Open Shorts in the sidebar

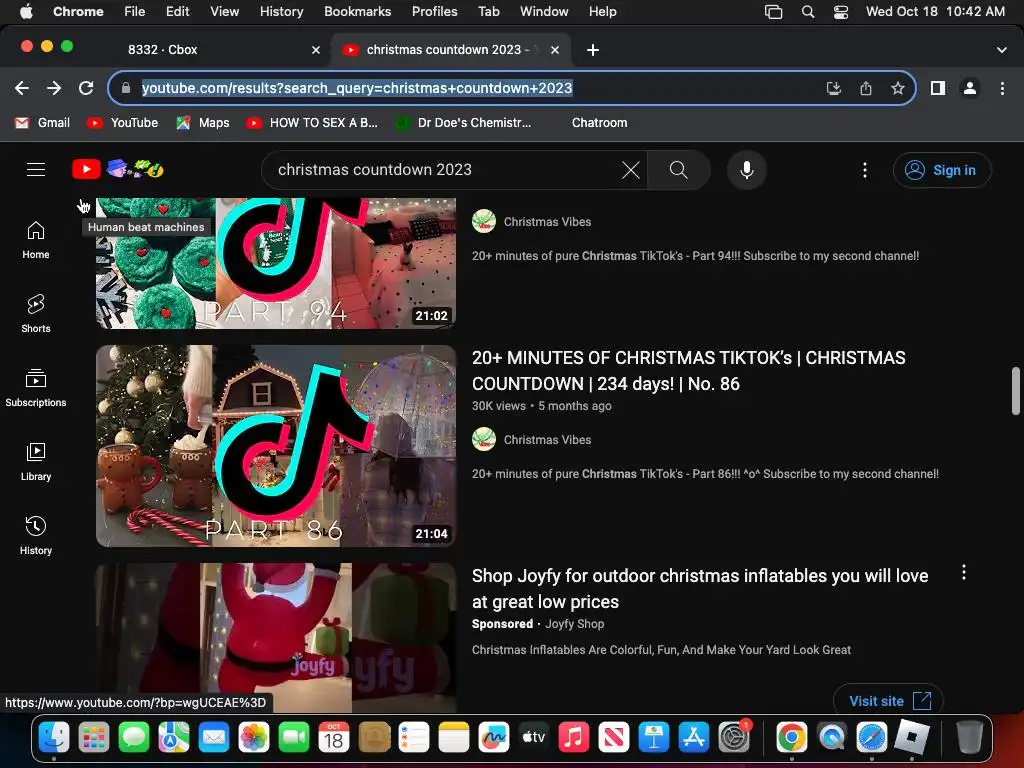coord(36,314)
